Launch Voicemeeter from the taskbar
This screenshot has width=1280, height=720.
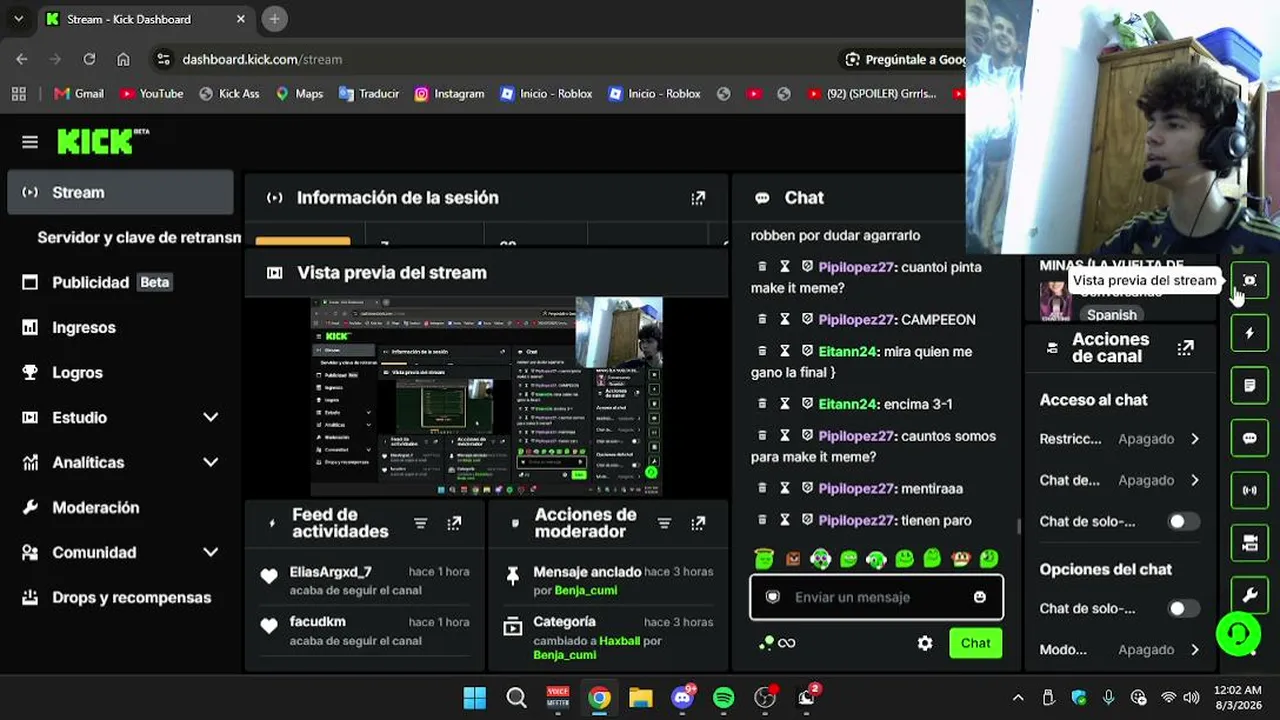[558, 697]
